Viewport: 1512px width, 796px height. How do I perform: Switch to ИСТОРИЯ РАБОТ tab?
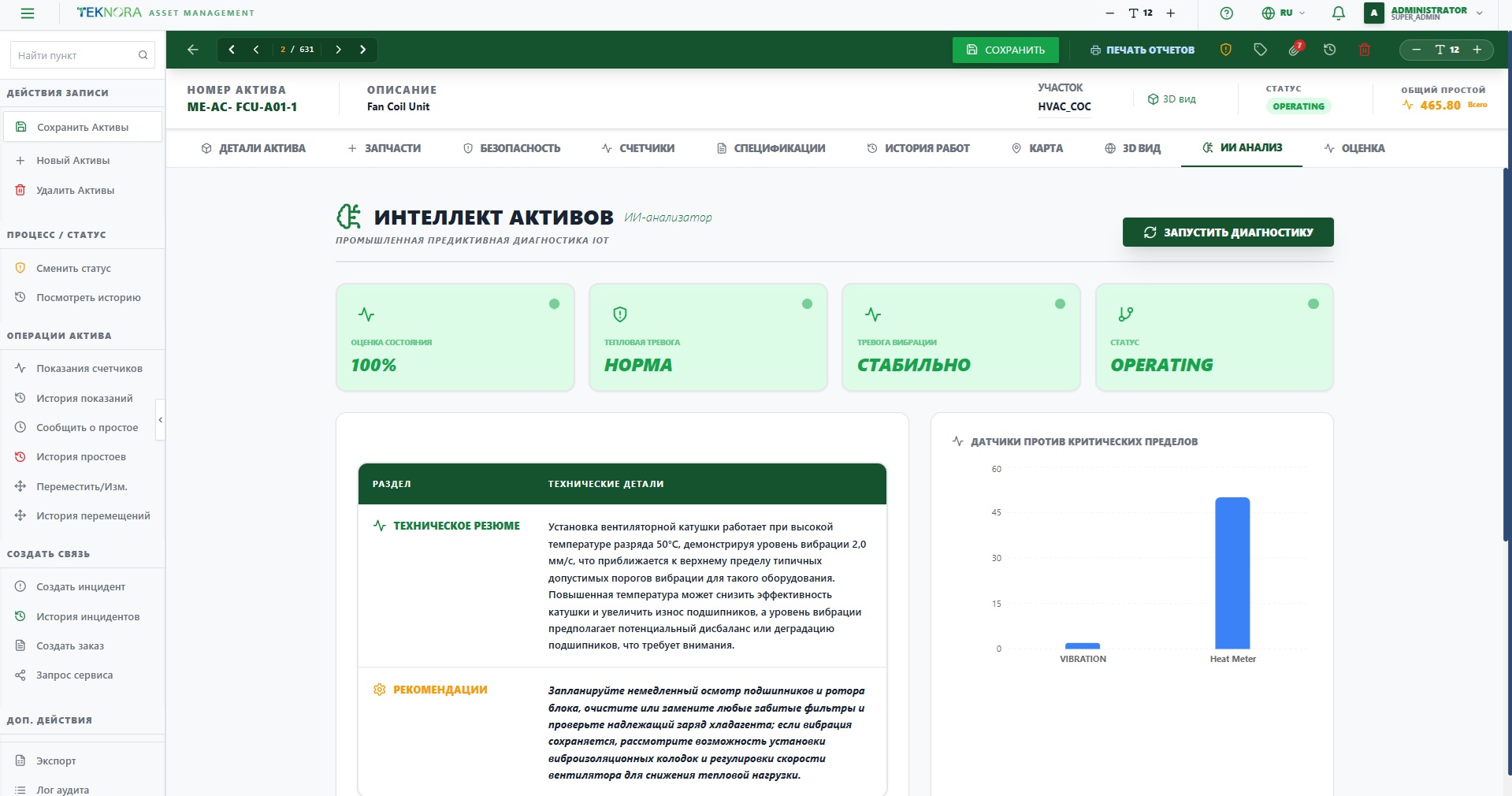(x=918, y=148)
